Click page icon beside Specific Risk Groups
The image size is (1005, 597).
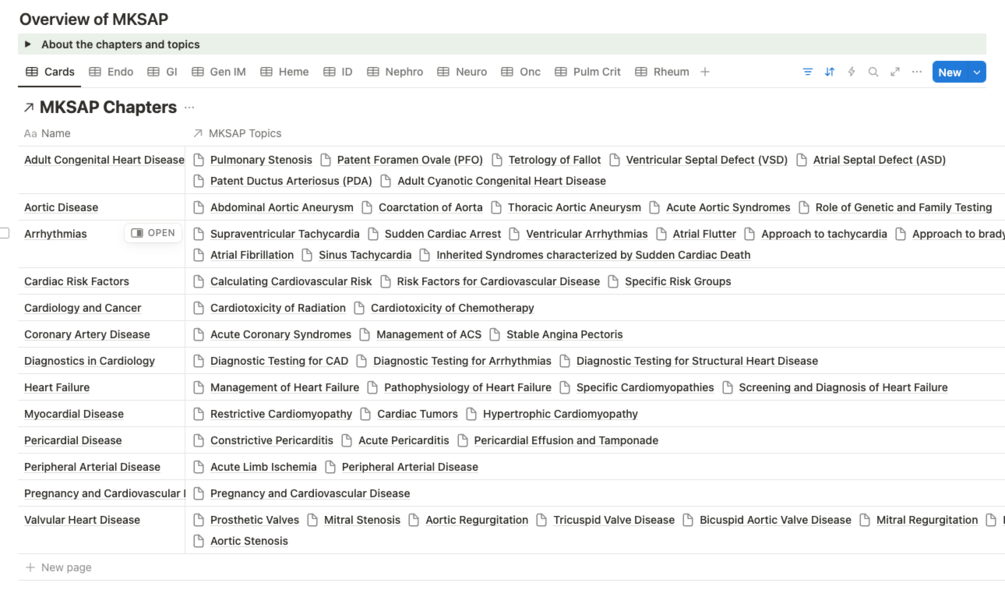[x=613, y=282]
